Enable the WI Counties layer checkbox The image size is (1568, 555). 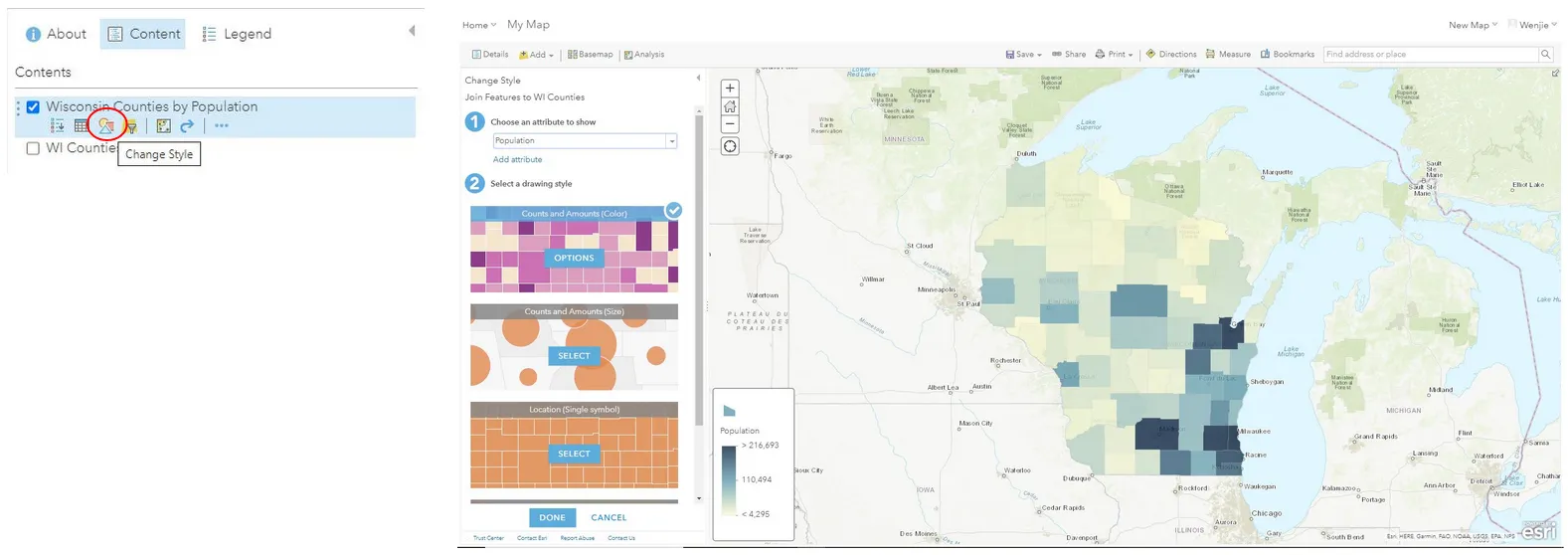coord(33,148)
